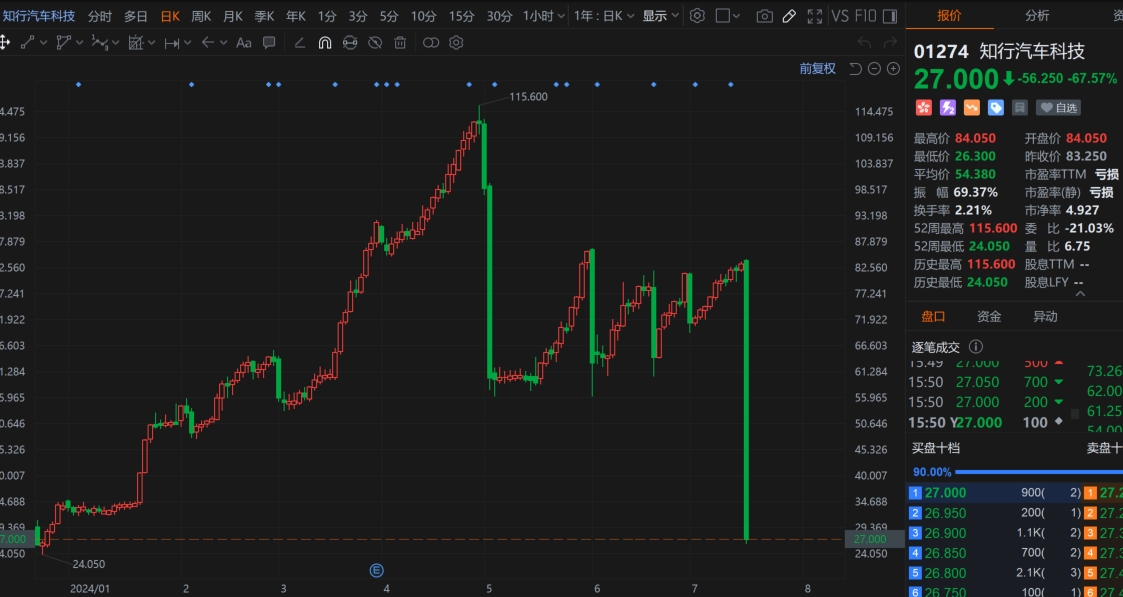Click the trash icon to delete drawings
Screen dimensions: 1123x597
tap(400, 43)
